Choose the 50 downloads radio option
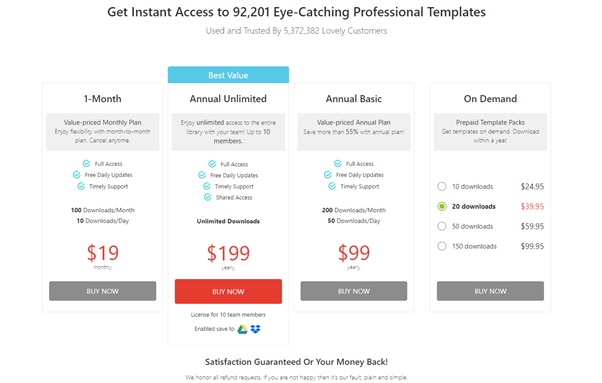Screen dimensions: 602x383 click(442, 226)
